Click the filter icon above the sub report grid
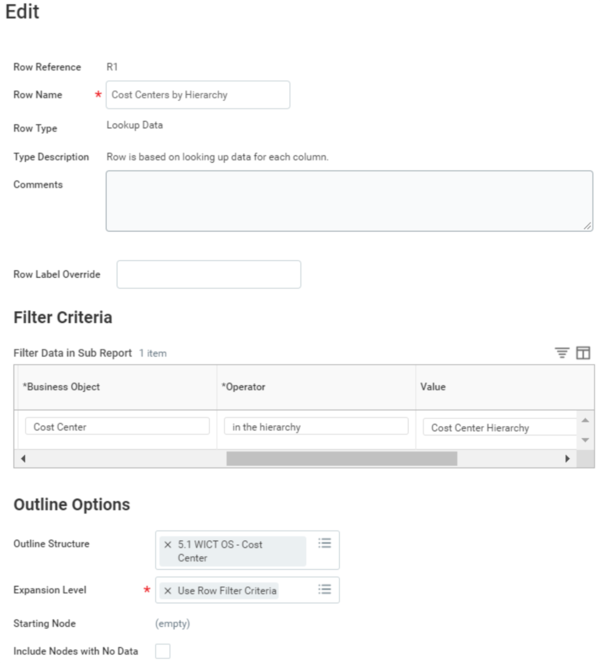Viewport: 600px width, 663px height. (x=562, y=353)
